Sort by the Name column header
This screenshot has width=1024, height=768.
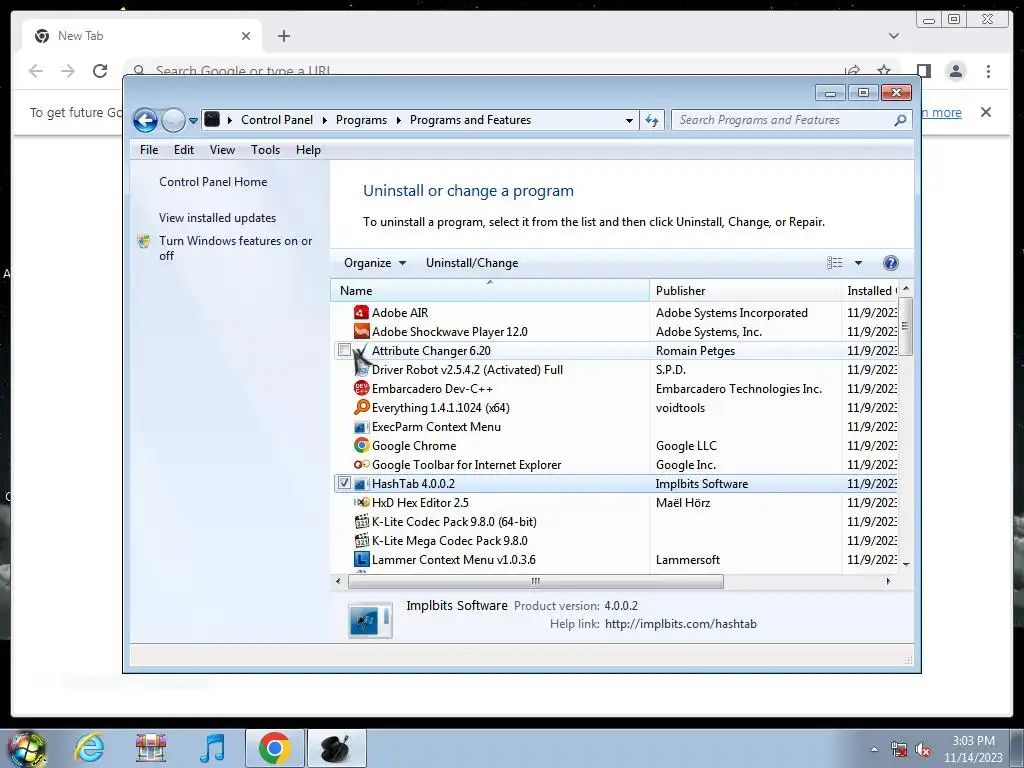[x=490, y=291]
